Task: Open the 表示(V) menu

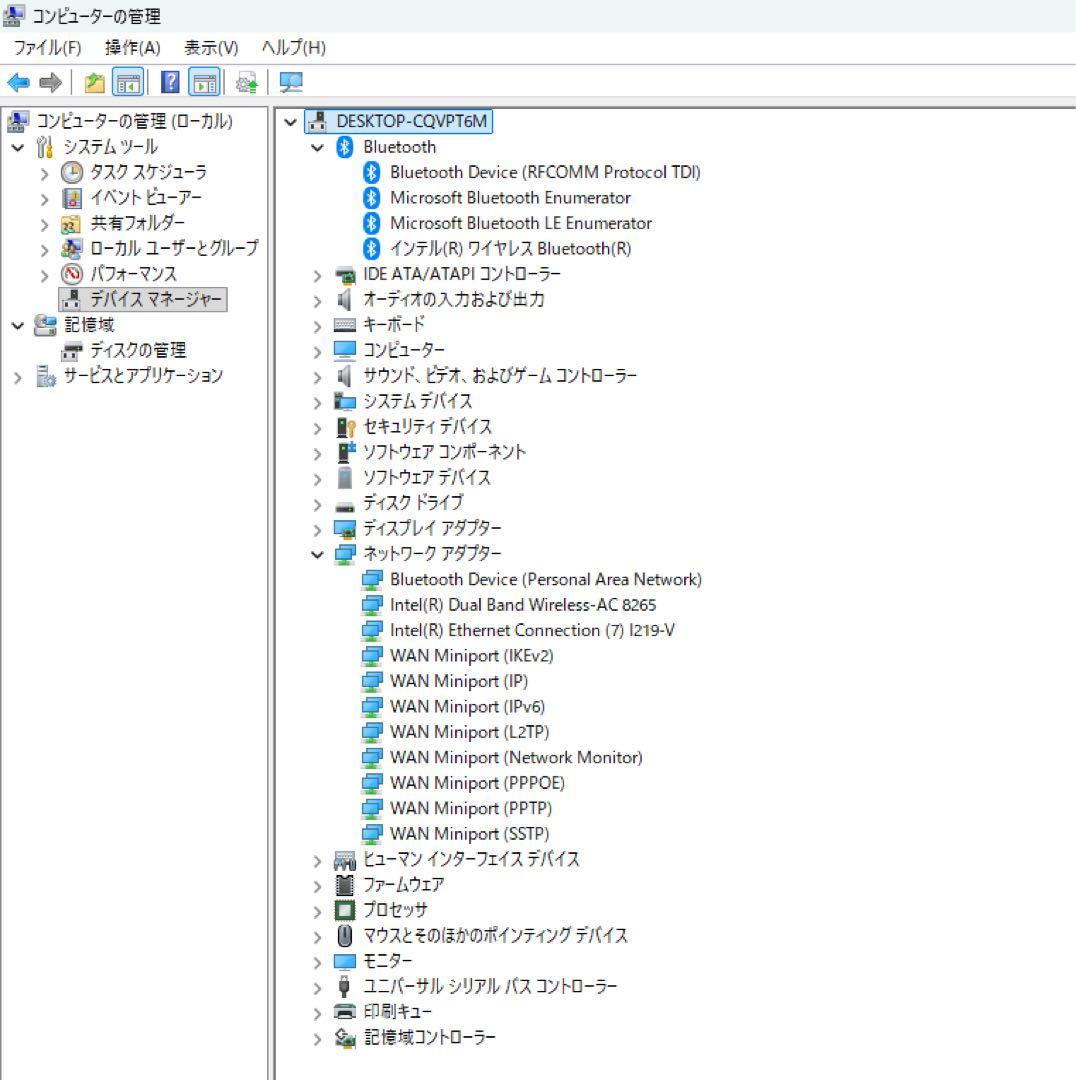Action: click(209, 47)
